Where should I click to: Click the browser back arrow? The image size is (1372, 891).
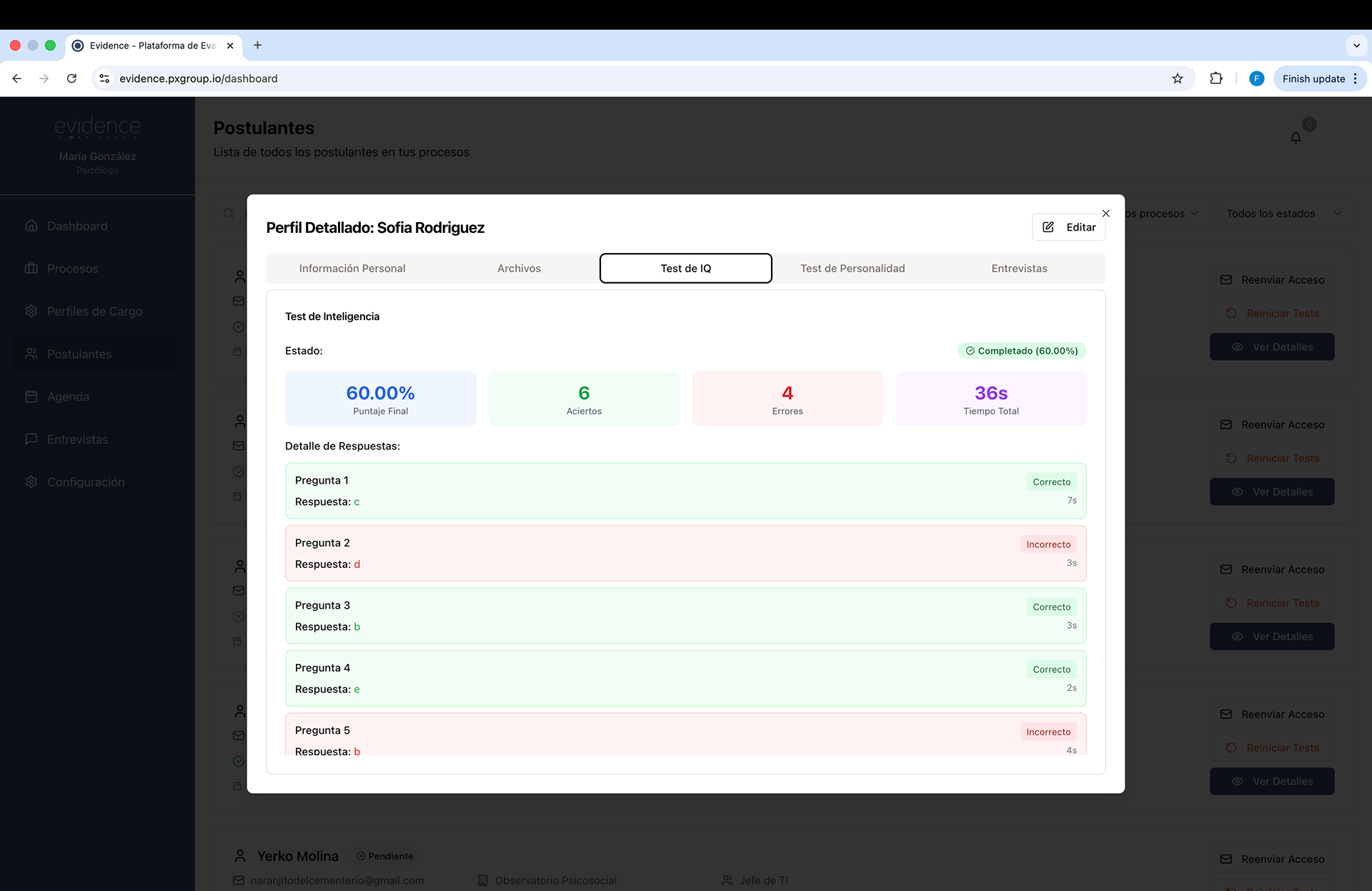point(17,79)
